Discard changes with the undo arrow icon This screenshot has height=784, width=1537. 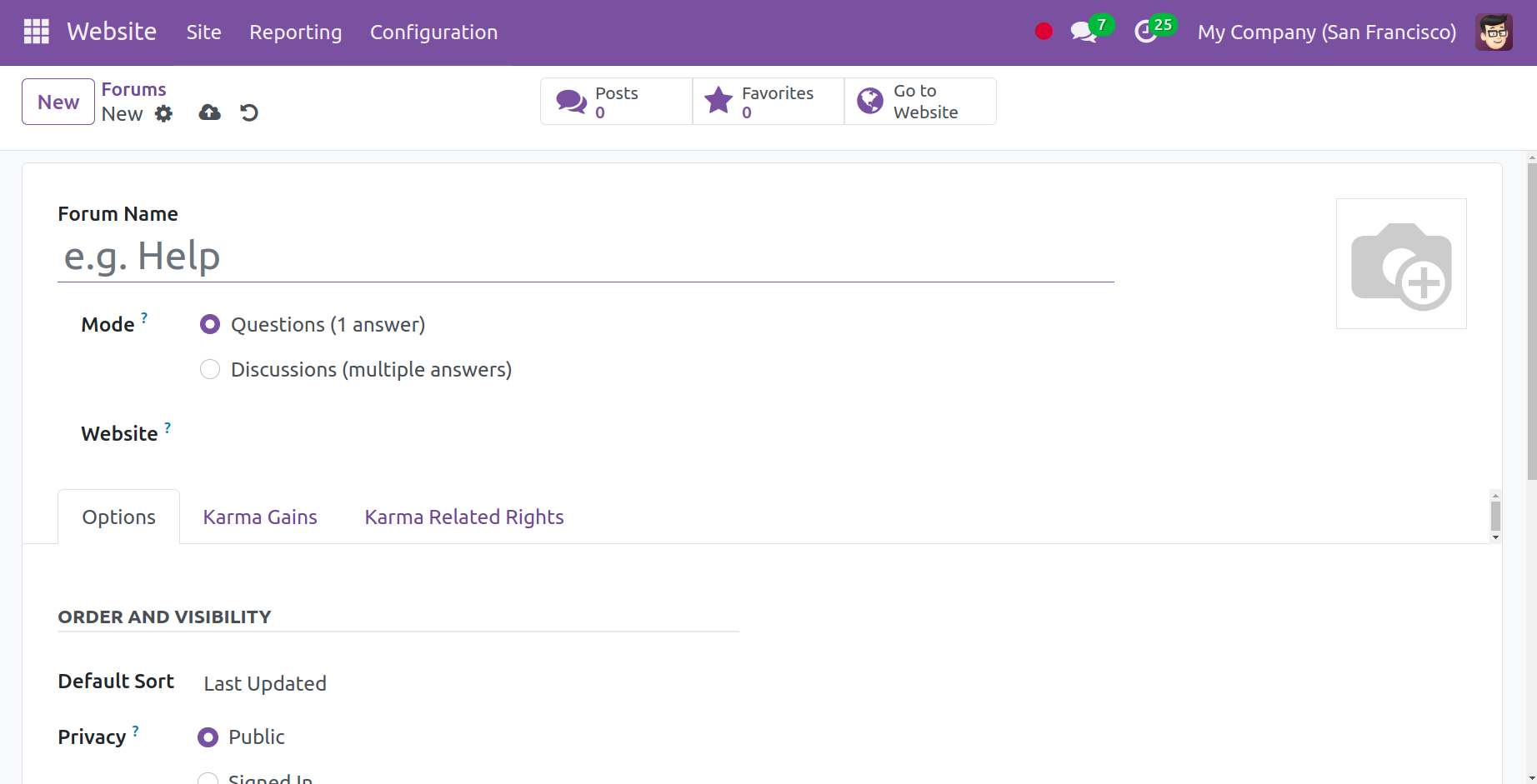click(249, 112)
